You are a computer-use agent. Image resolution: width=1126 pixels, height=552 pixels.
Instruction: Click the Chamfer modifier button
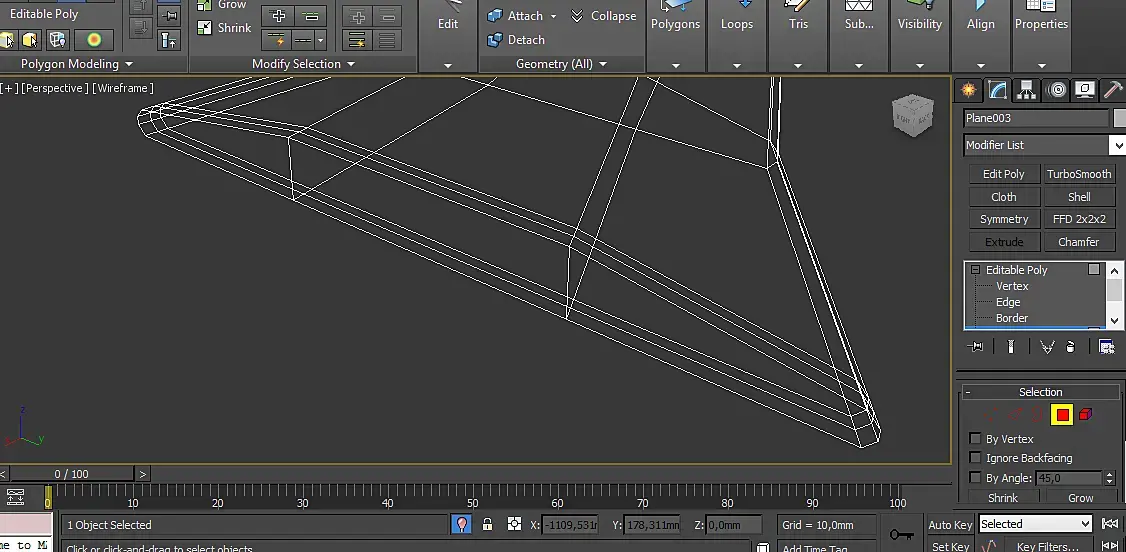(1079, 242)
